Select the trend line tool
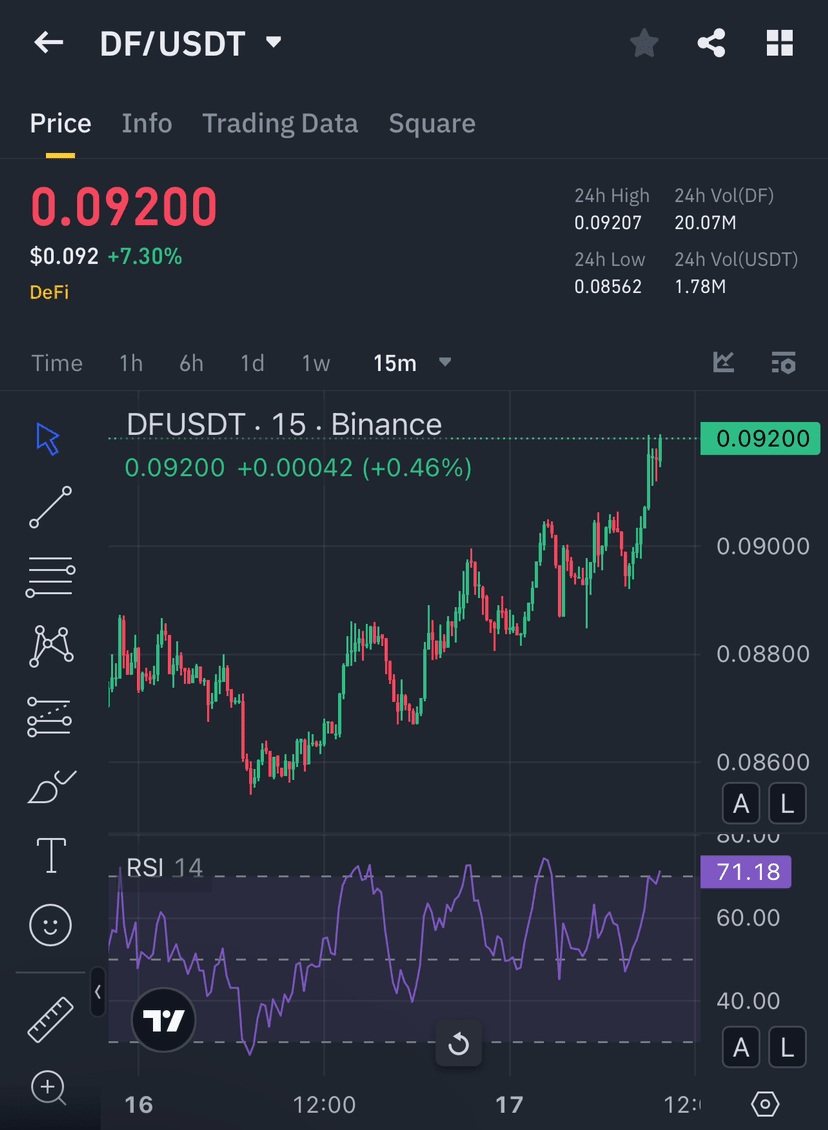This screenshot has height=1130, width=828. pyautogui.click(x=50, y=507)
